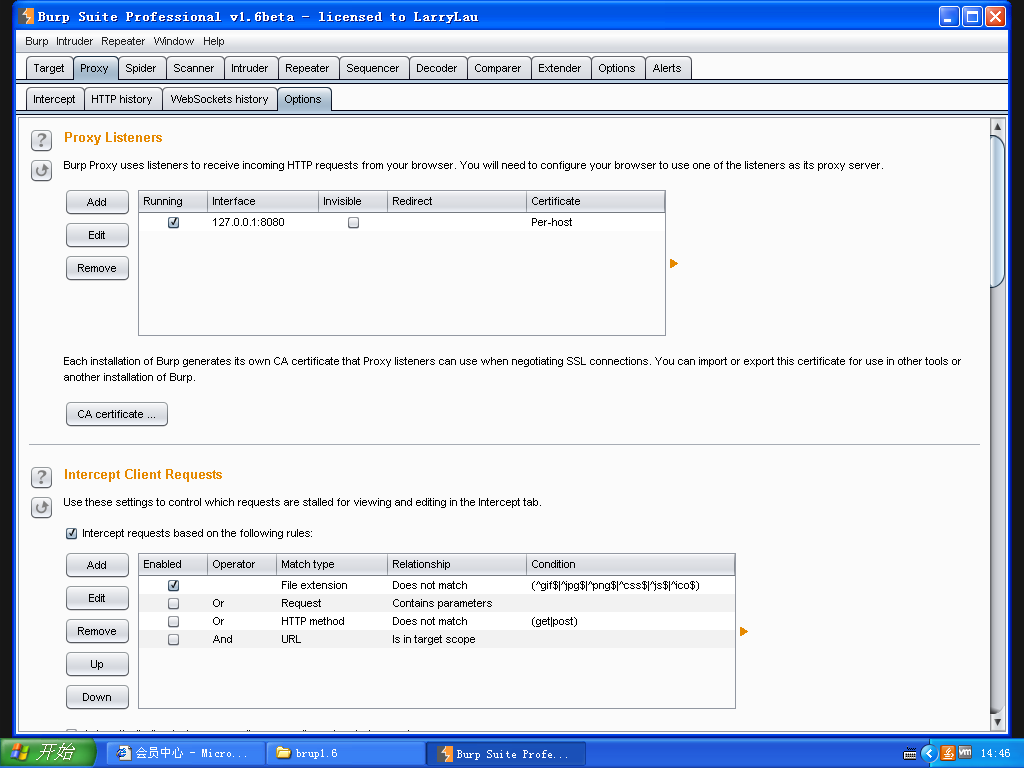
Task: Click the Match type column header
Action: (x=332, y=564)
